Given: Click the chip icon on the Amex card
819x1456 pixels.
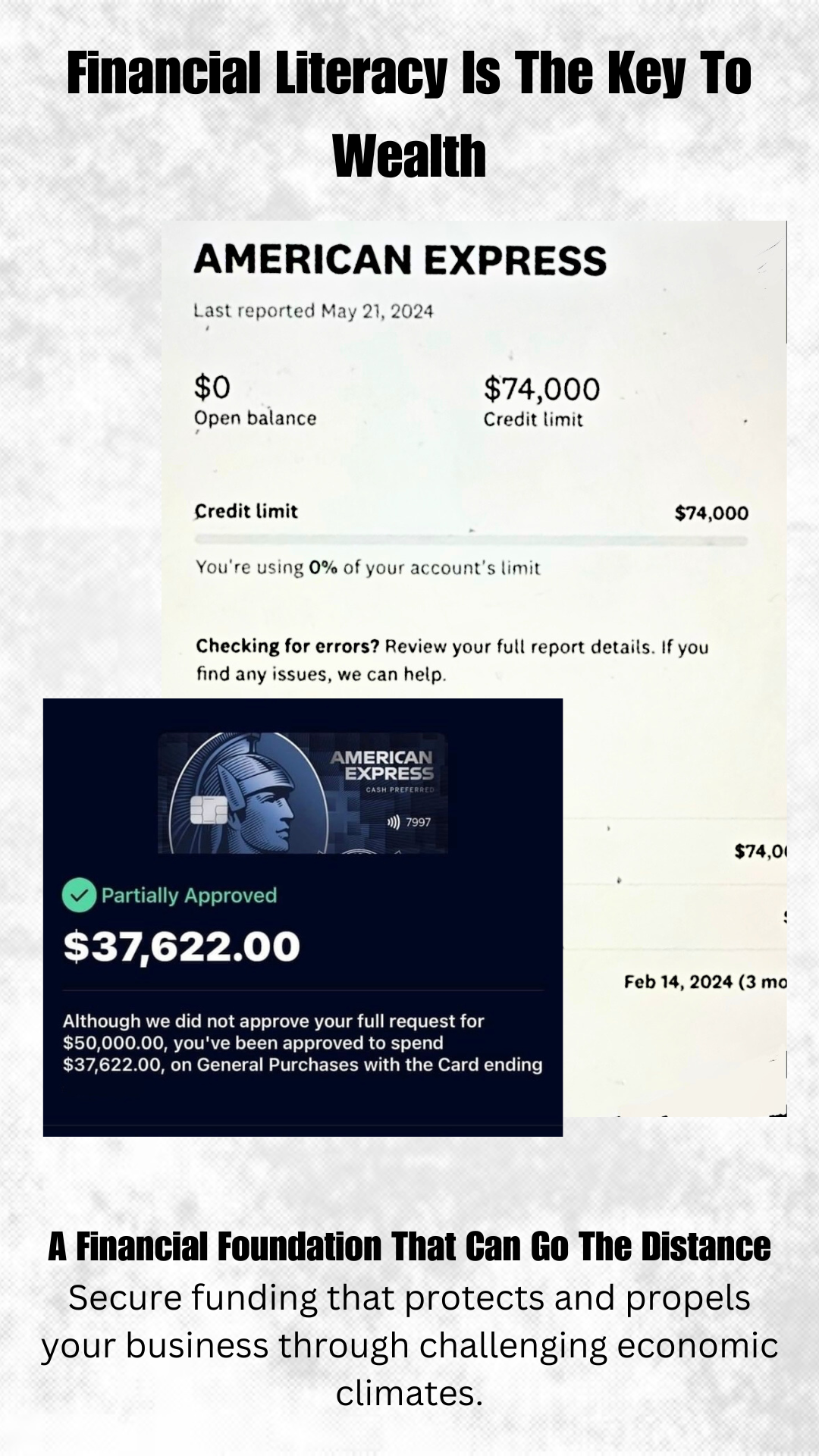Looking at the screenshot, I should pos(209,811).
